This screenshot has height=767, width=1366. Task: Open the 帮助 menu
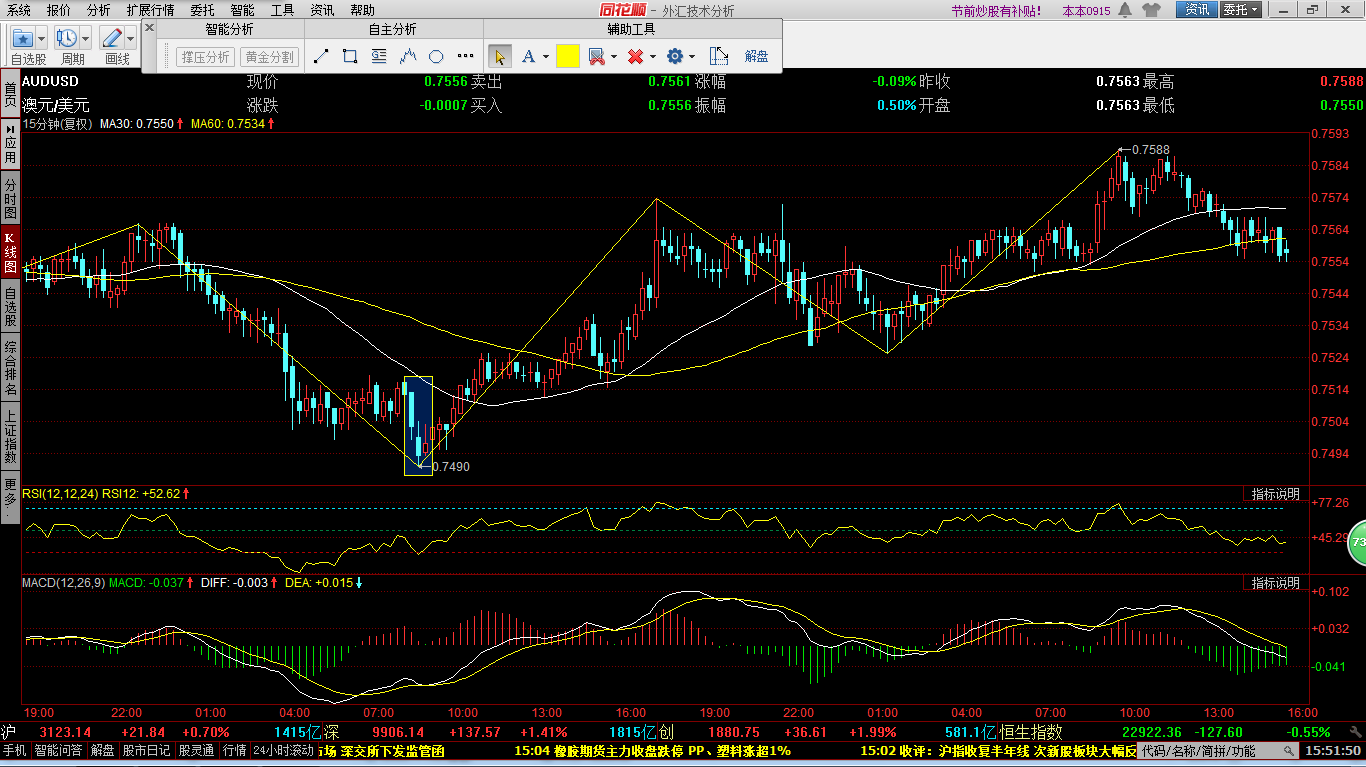pyautogui.click(x=362, y=10)
